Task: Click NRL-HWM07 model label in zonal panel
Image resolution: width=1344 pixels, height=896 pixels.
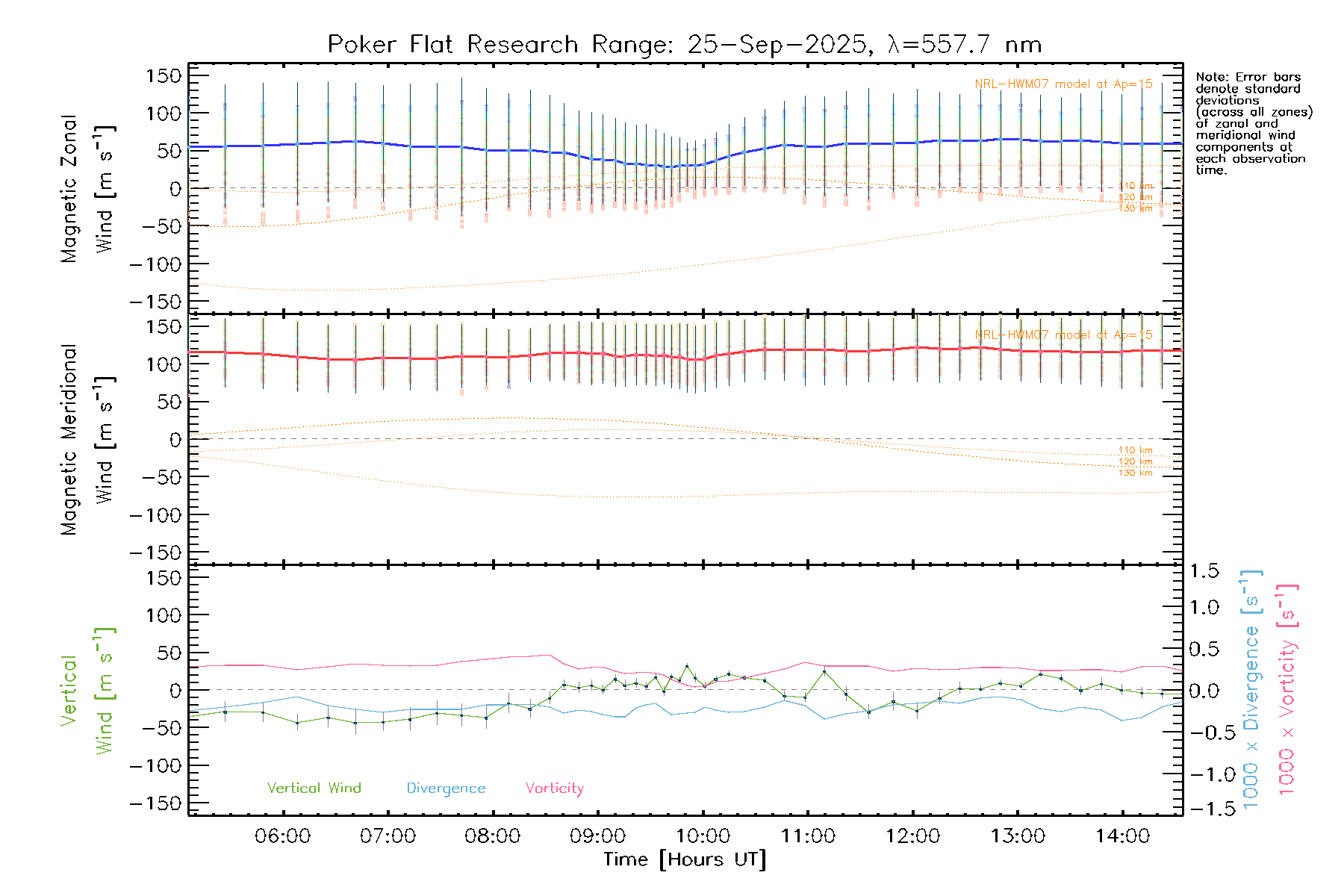Action: pyautogui.click(x=1063, y=84)
